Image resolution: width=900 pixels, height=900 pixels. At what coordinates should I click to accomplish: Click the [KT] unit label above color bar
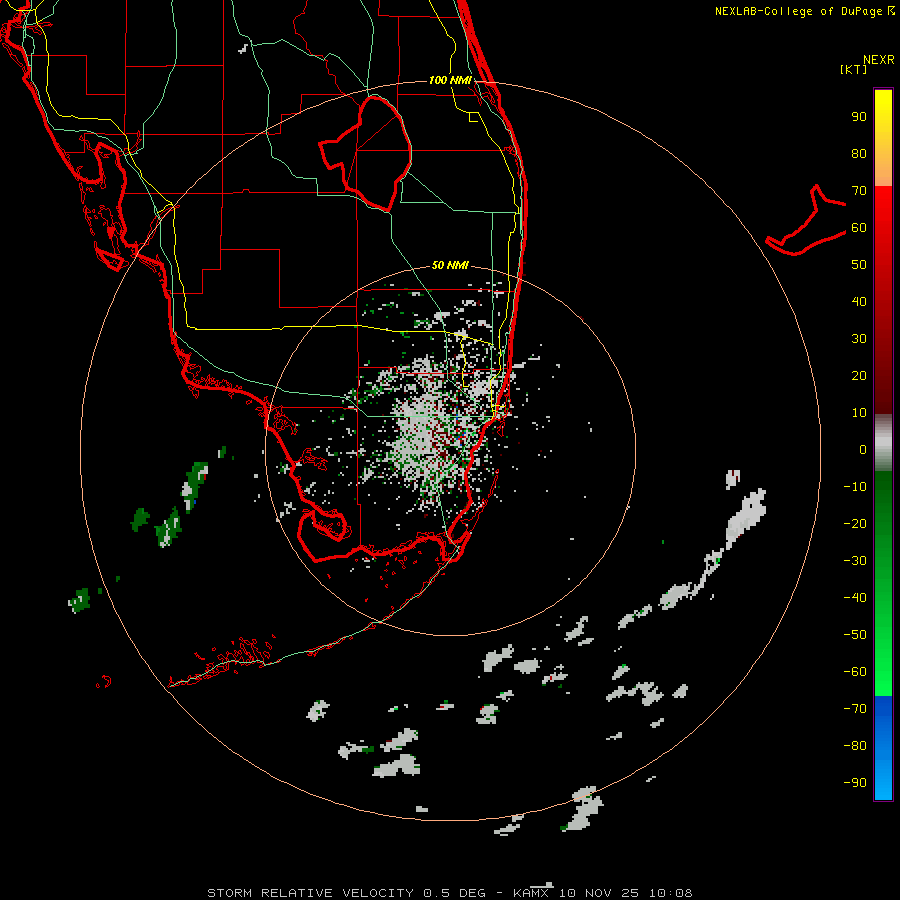854,69
